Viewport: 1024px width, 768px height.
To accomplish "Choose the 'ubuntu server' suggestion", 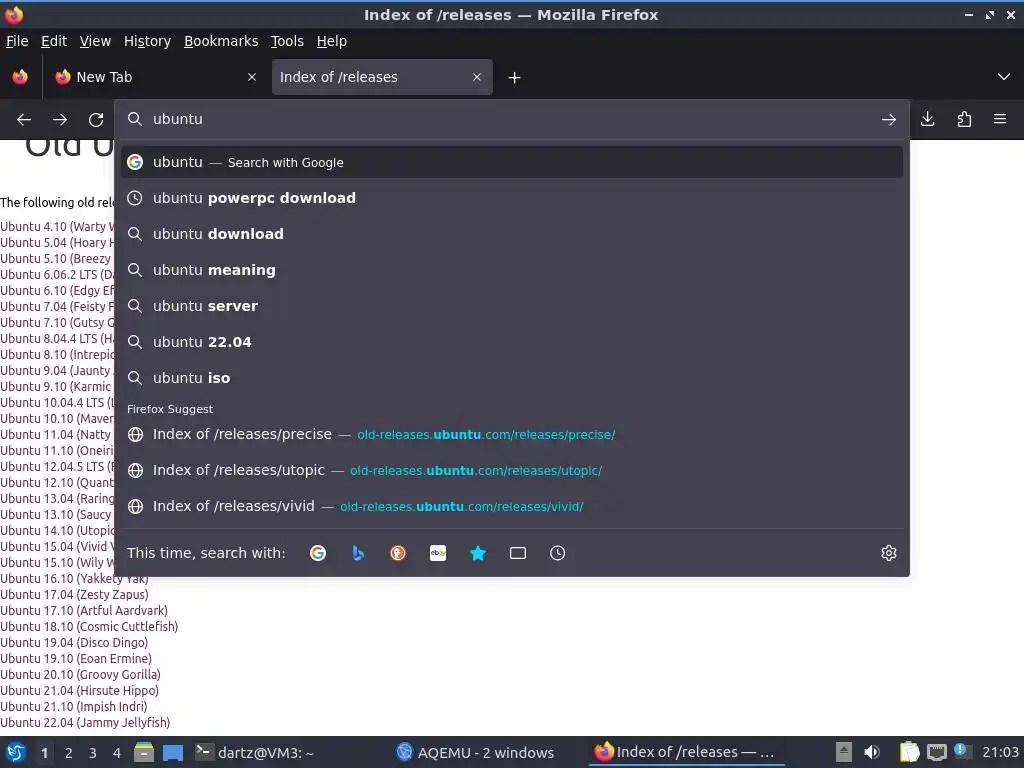I will coord(512,306).
